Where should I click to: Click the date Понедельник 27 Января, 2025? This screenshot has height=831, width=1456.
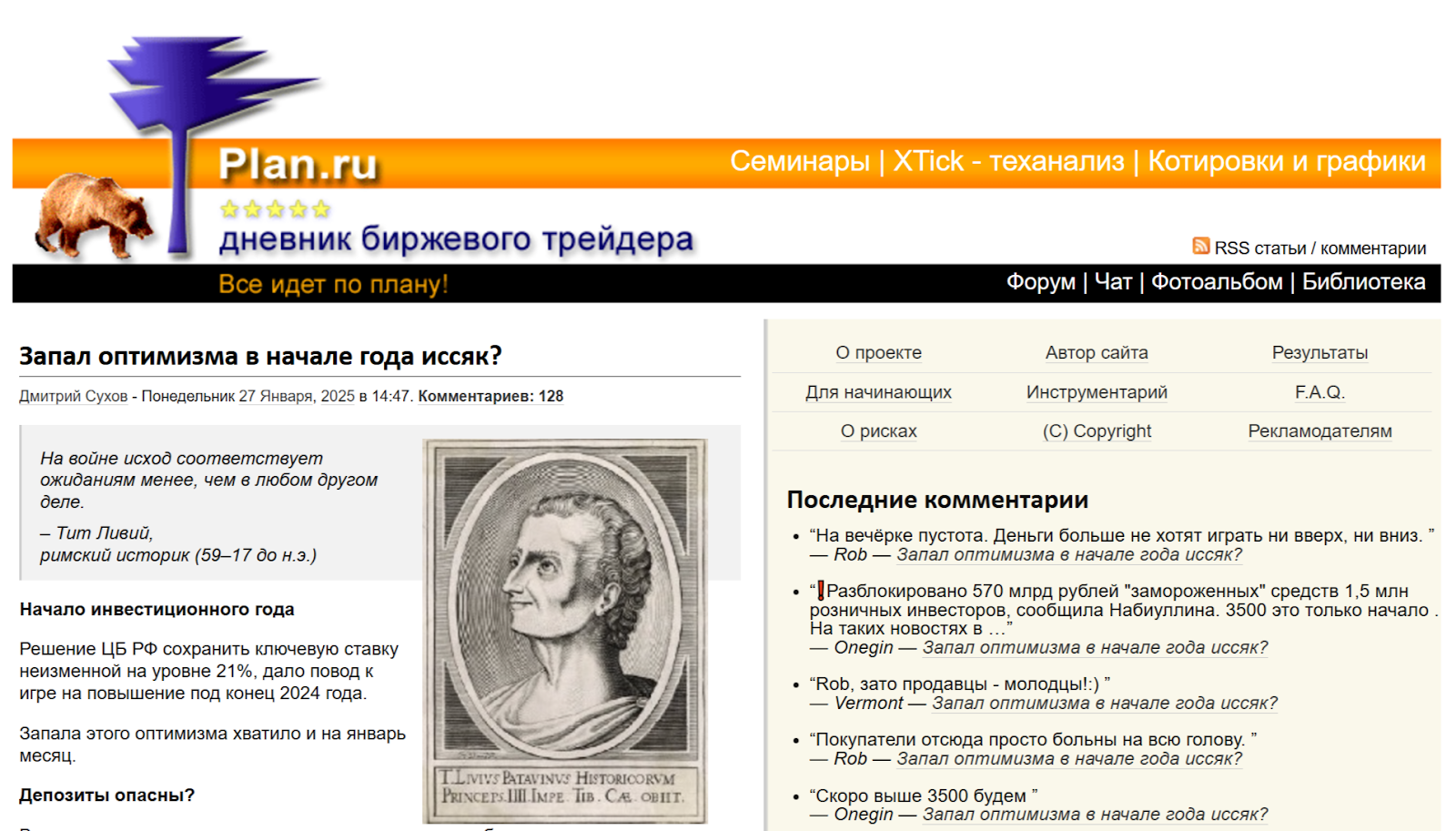pos(248,396)
